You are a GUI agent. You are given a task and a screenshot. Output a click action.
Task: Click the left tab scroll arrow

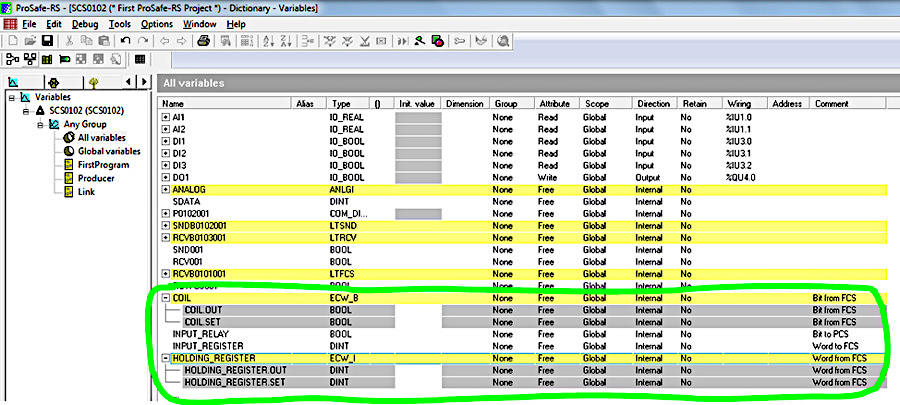130,82
